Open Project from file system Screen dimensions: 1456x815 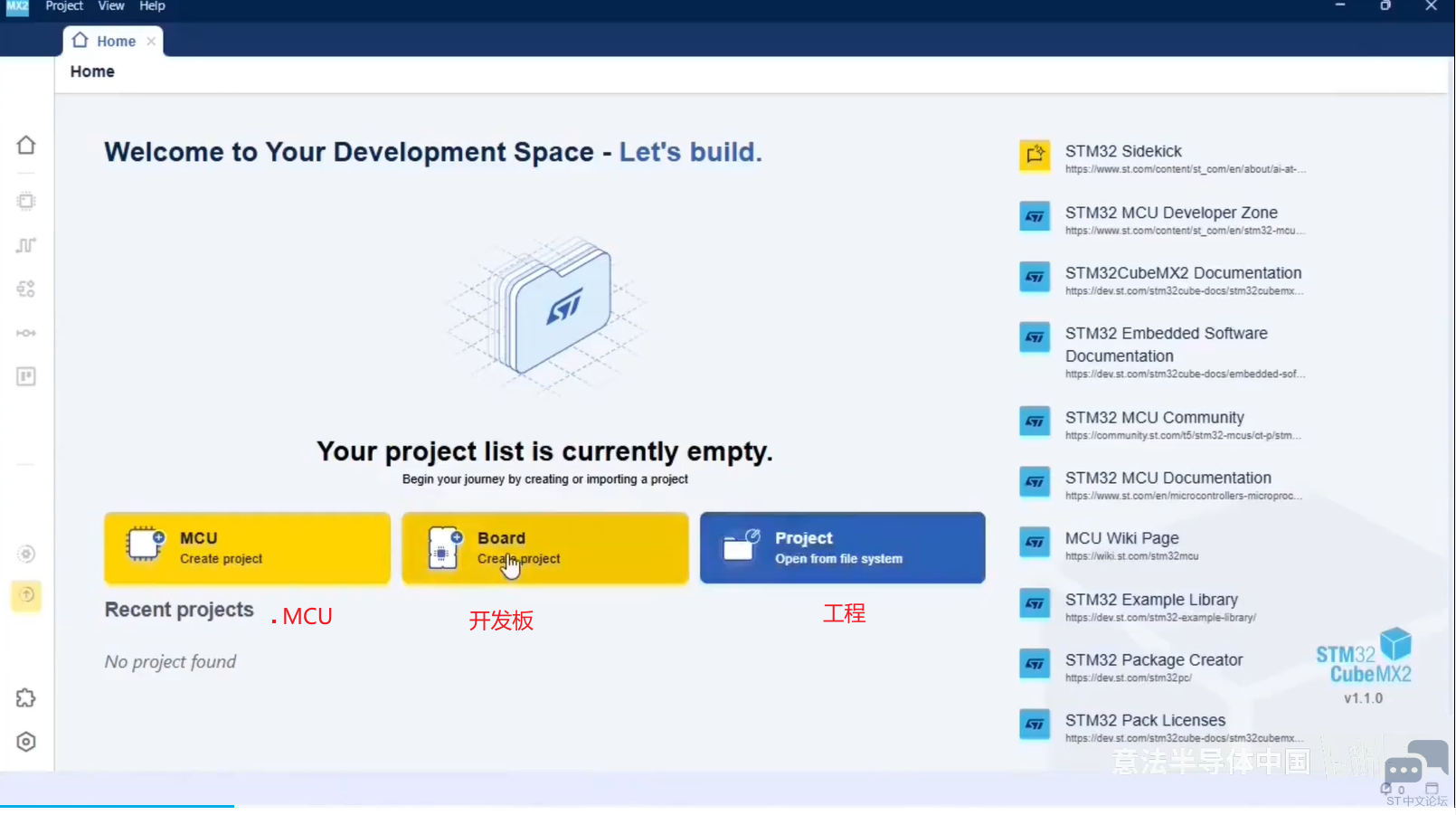[842, 548]
